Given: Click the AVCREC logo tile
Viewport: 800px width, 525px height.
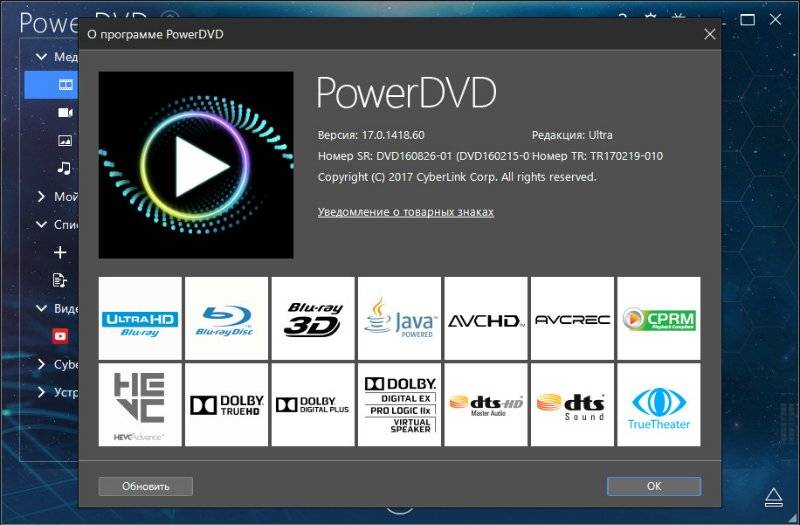Looking at the screenshot, I should [572, 318].
